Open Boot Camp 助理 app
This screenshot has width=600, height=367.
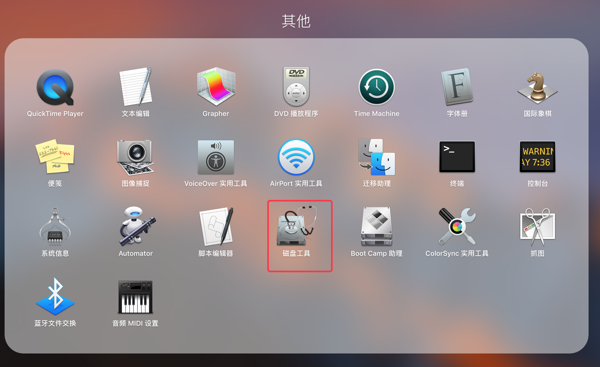tap(377, 227)
